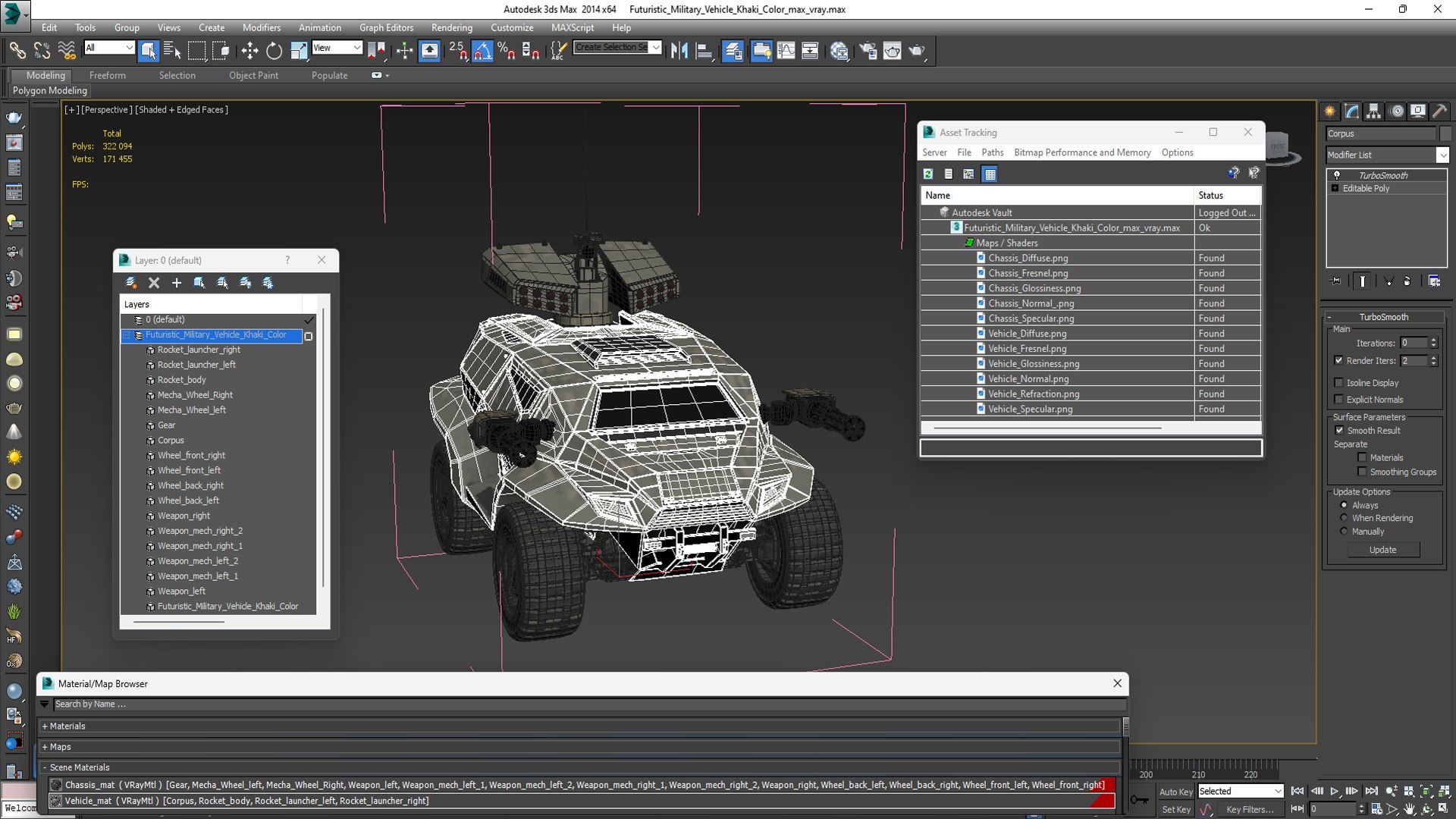Open Paths menu in Asset Tracking
This screenshot has width=1456, height=819.
pos(992,152)
